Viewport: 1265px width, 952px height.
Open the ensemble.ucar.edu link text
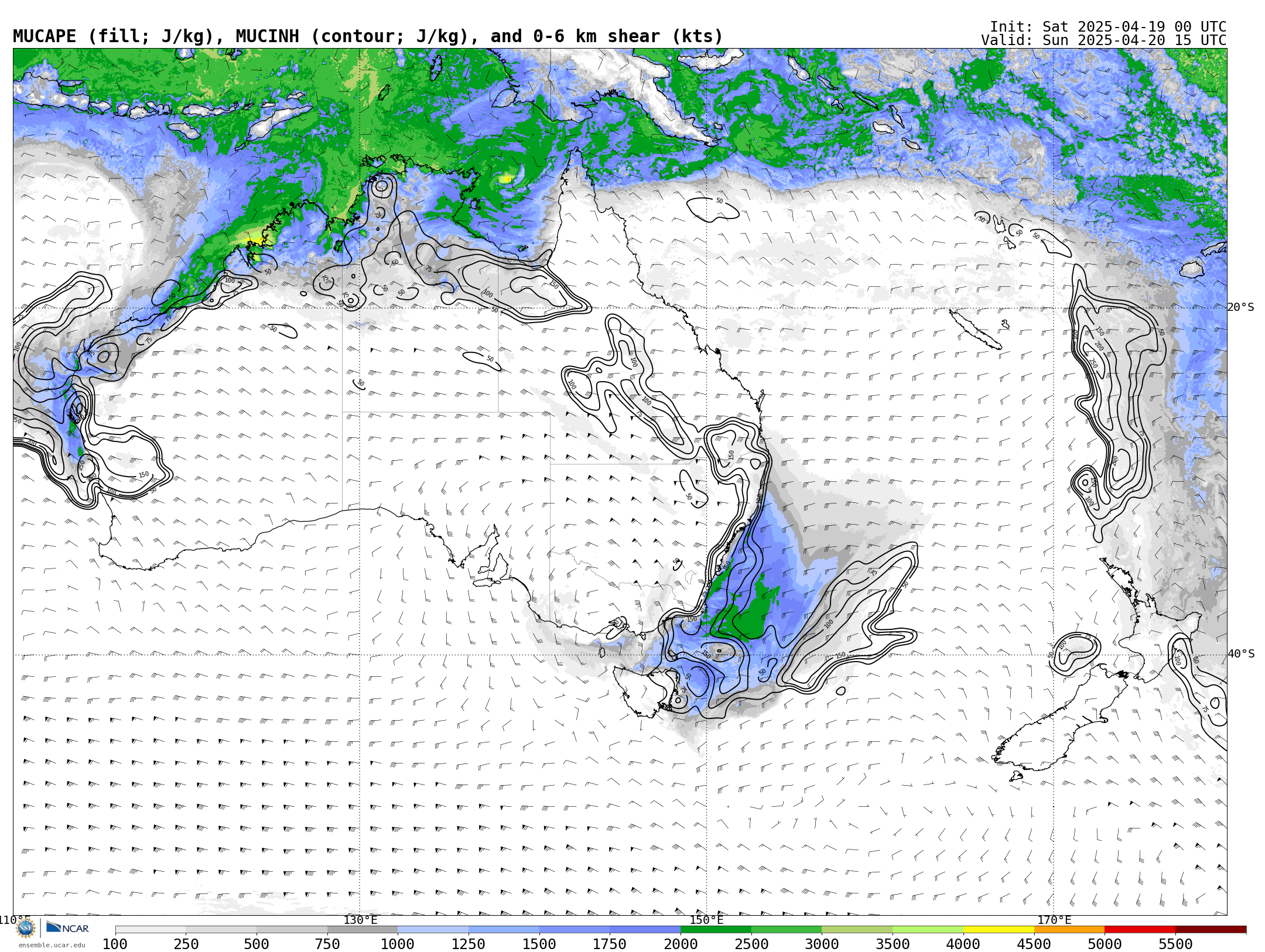pyautogui.click(x=52, y=945)
